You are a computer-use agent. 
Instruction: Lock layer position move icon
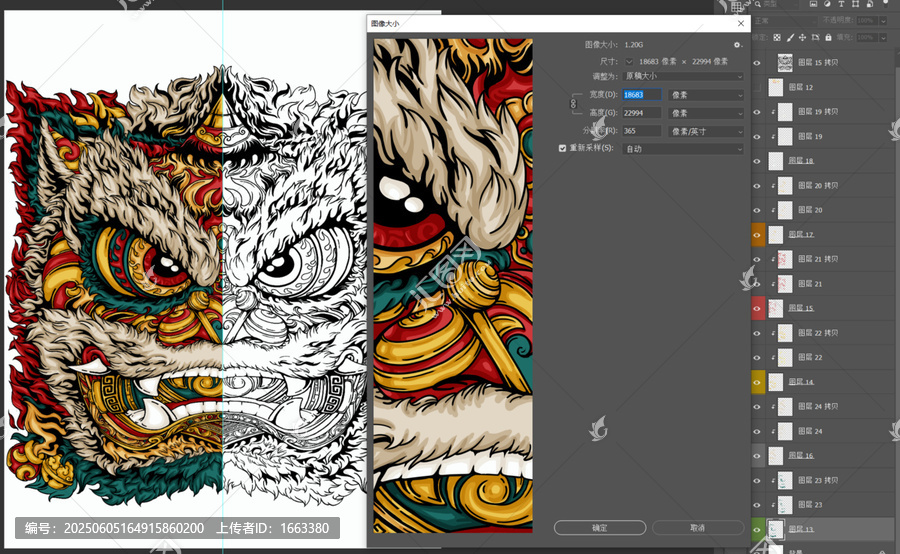[x=802, y=37]
